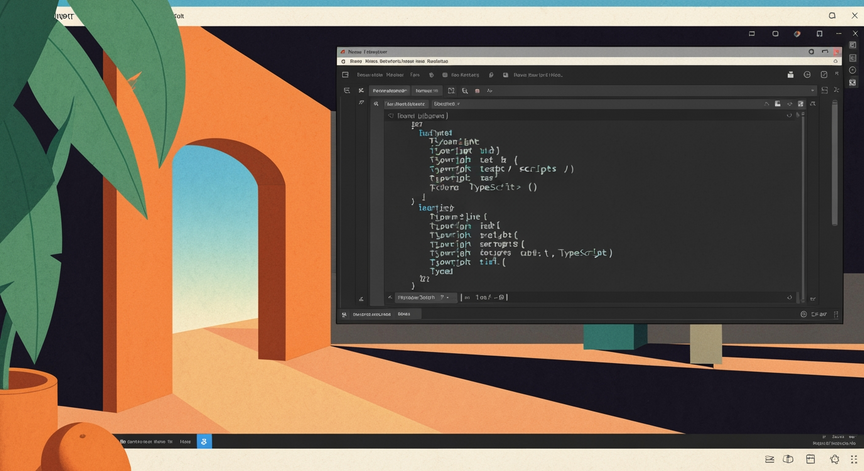Collapse the toolbar with the small arrows icon
This screenshot has height=471, width=864.
836,74
